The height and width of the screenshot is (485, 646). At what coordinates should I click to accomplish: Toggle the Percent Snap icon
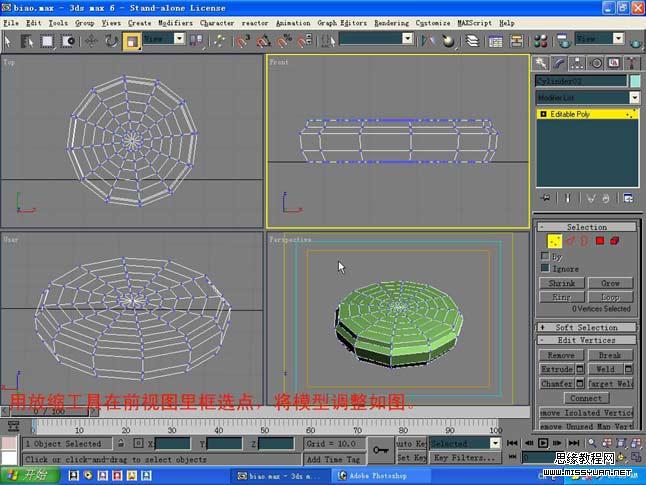coord(284,41)
